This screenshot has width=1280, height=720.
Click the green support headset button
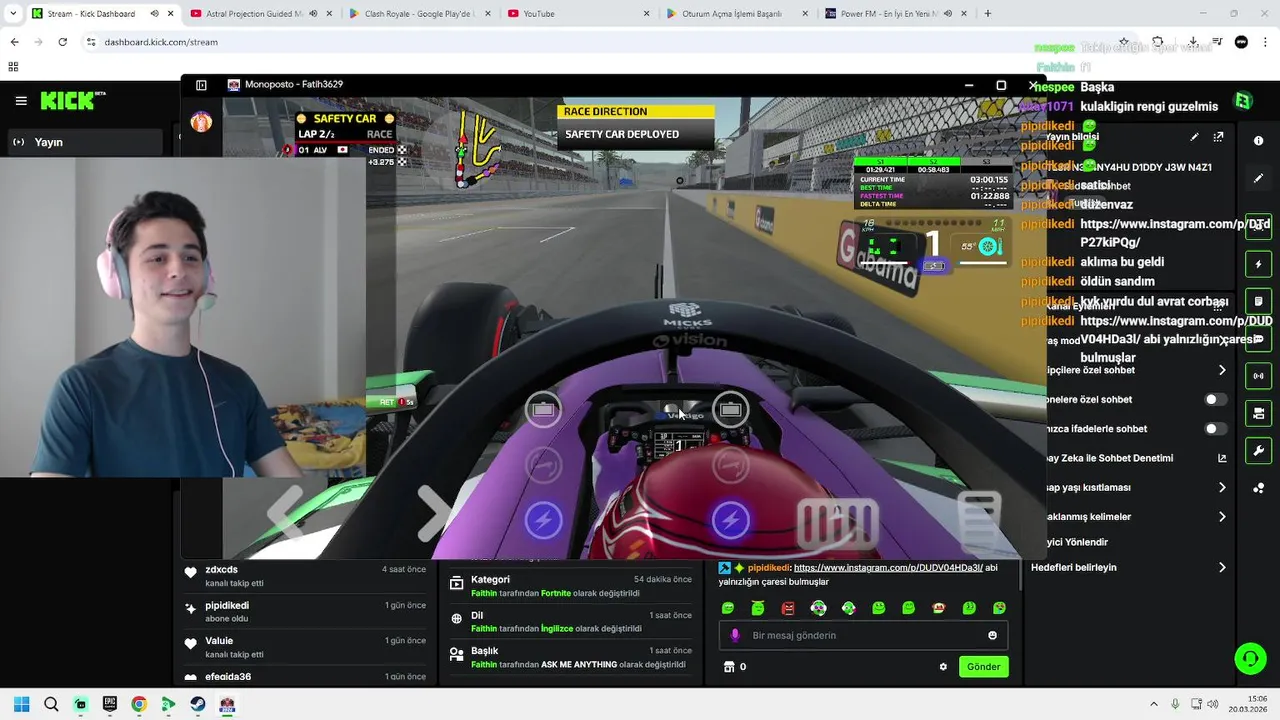[x=1250, y=658]
